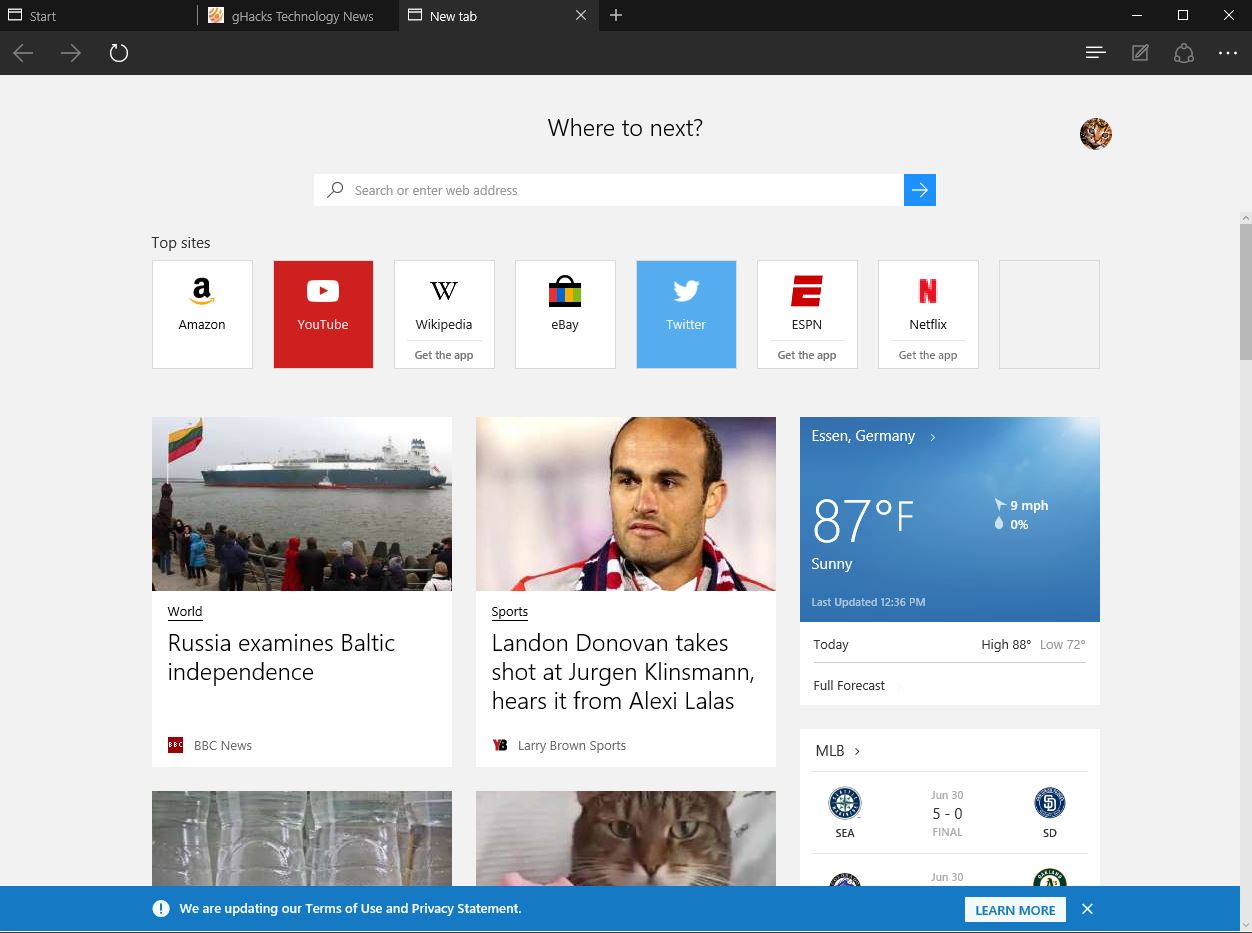Viewport: 1252px width, 933px height.
Task: Make a Web Note with the pen icon
Action: click(1140, 53)
